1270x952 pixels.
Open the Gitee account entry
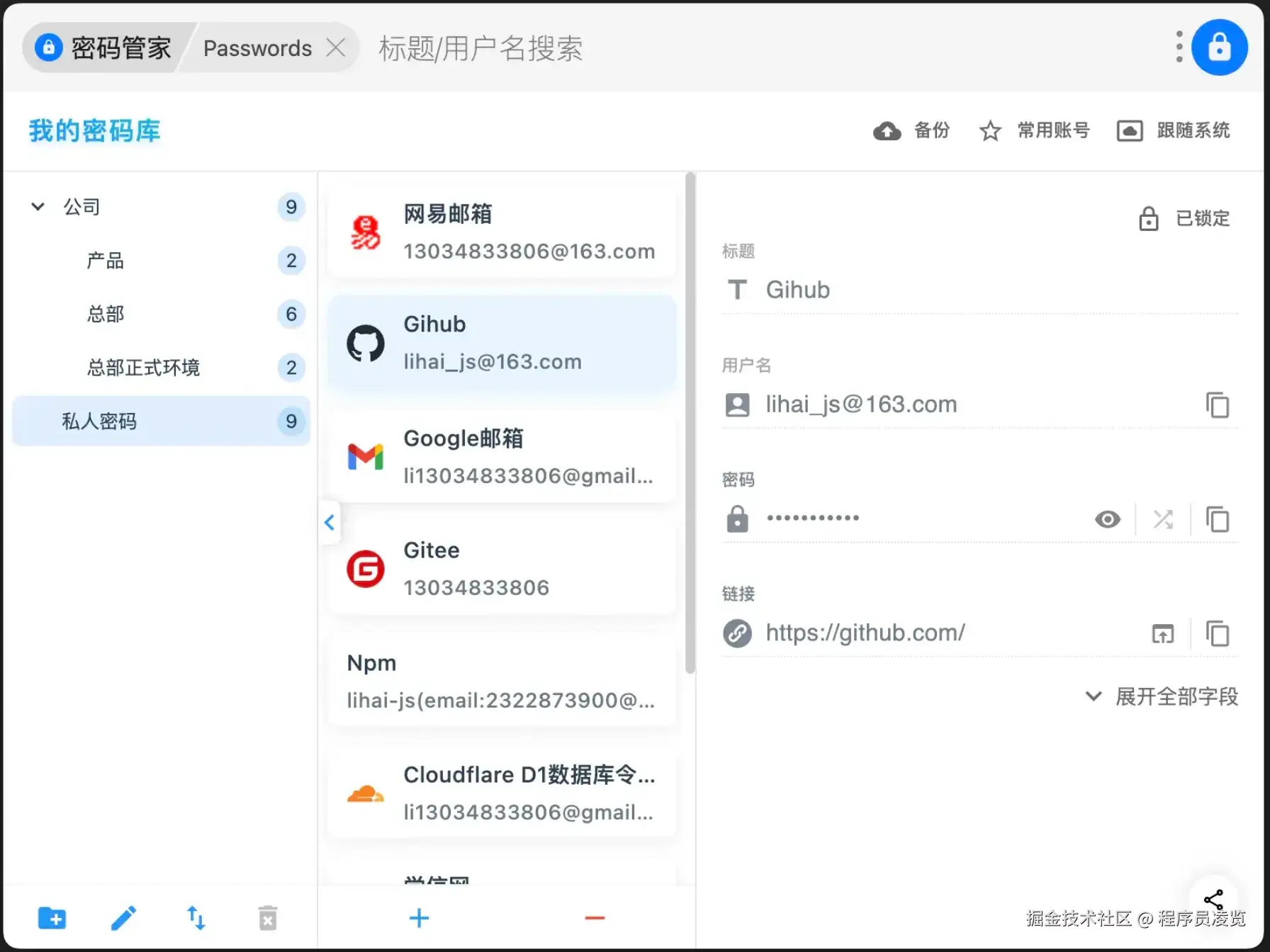(502, 568)
